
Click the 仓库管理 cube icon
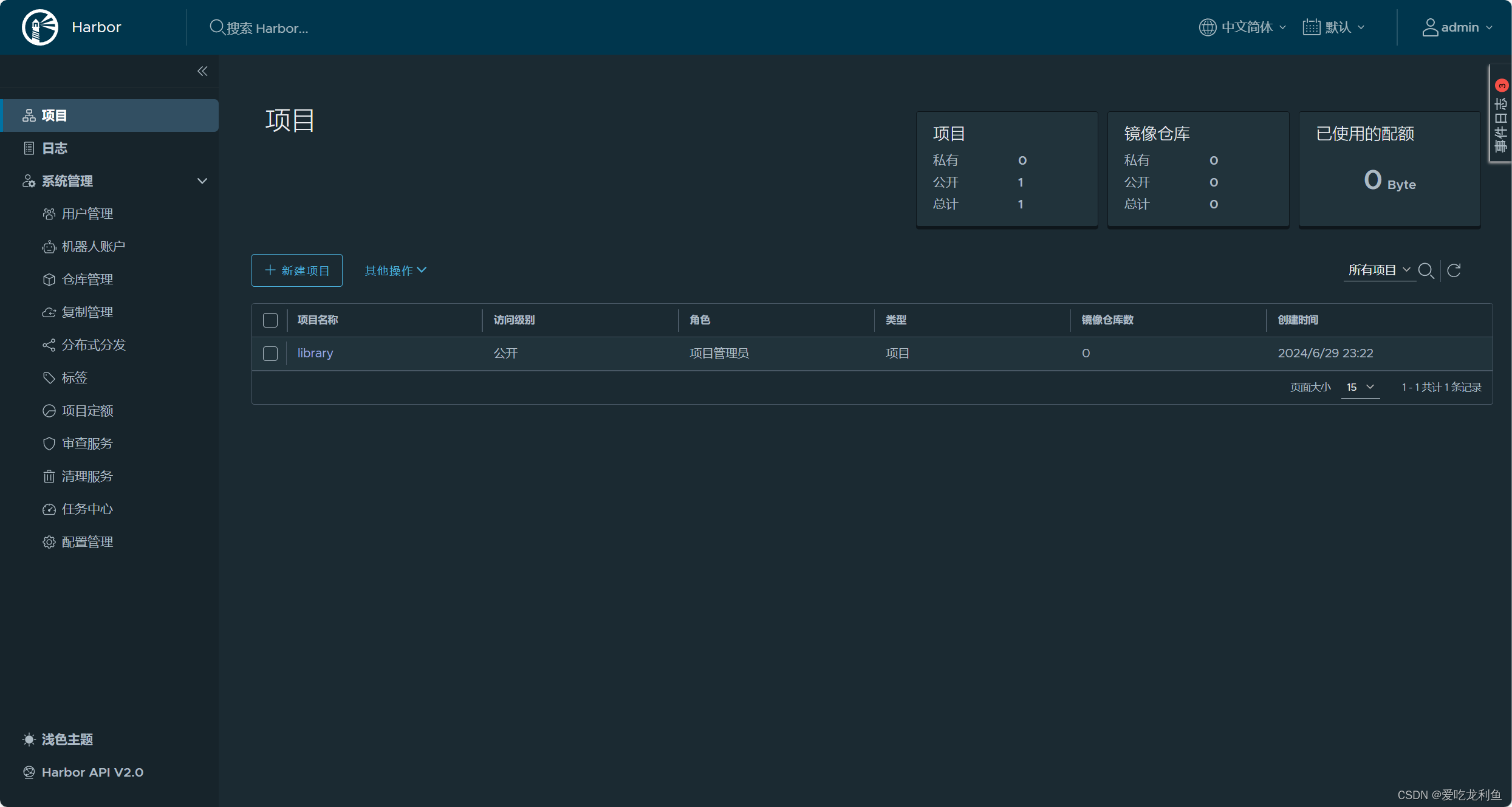pos(49,280)
